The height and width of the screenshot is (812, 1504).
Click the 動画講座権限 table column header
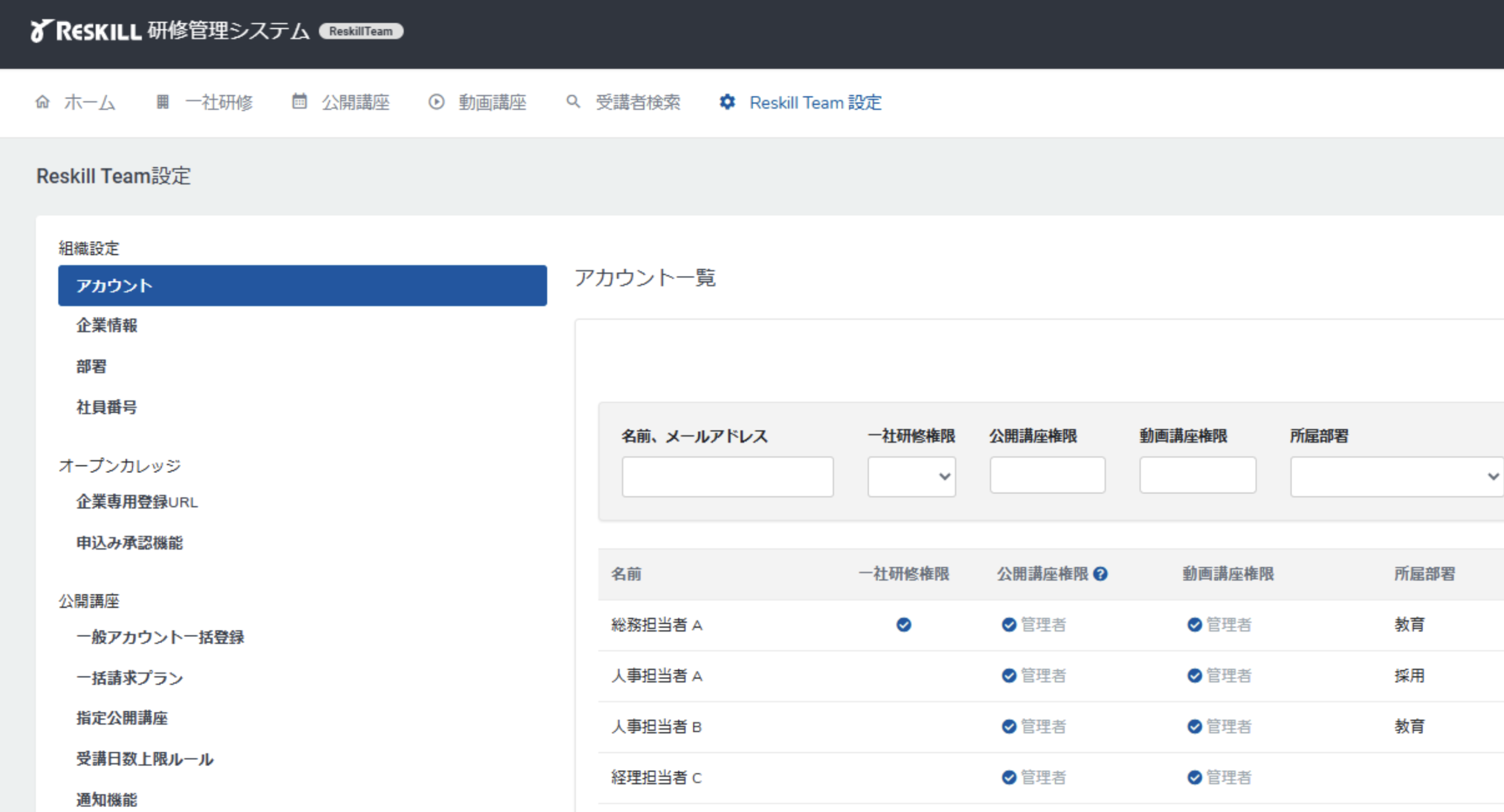tap(1228, 574)
